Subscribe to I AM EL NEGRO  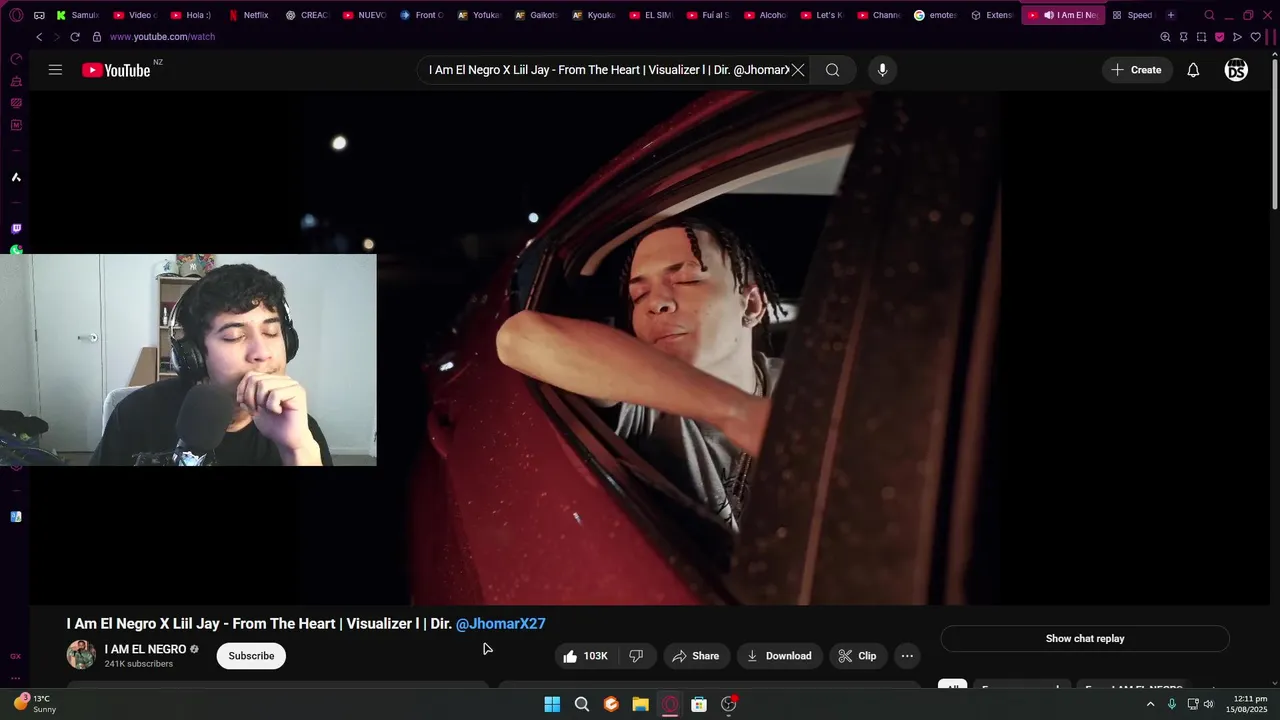(251, 656)
